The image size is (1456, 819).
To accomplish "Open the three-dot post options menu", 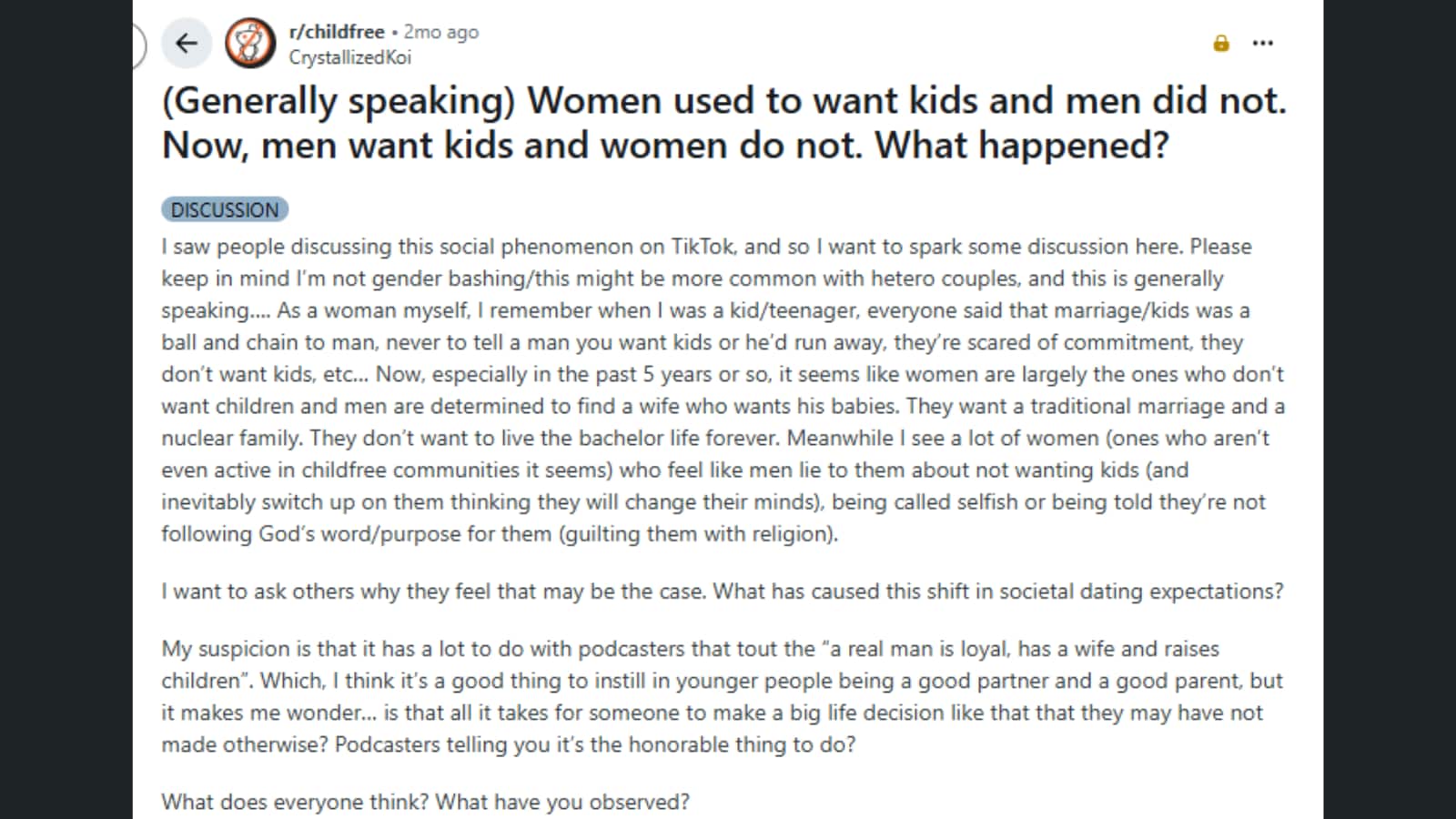I will (x=1262, y=43).
